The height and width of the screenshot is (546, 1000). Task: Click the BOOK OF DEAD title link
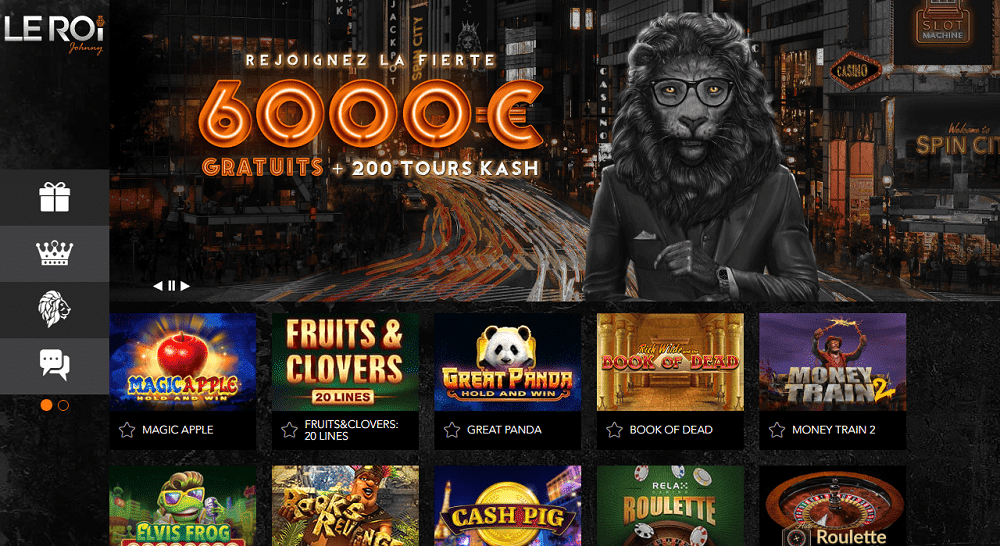point(670,430)
